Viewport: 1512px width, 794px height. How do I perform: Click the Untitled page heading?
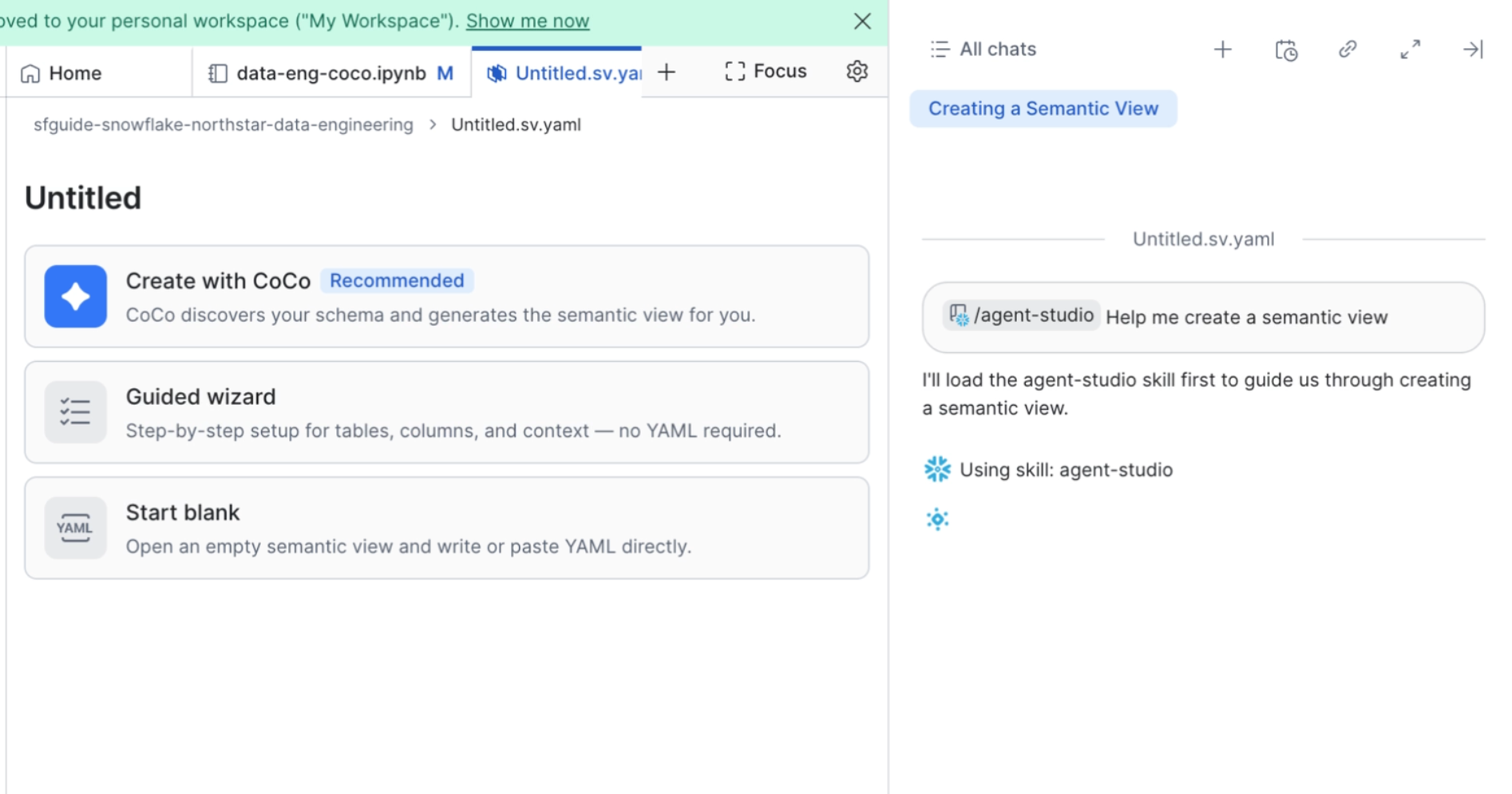point(83,198)
